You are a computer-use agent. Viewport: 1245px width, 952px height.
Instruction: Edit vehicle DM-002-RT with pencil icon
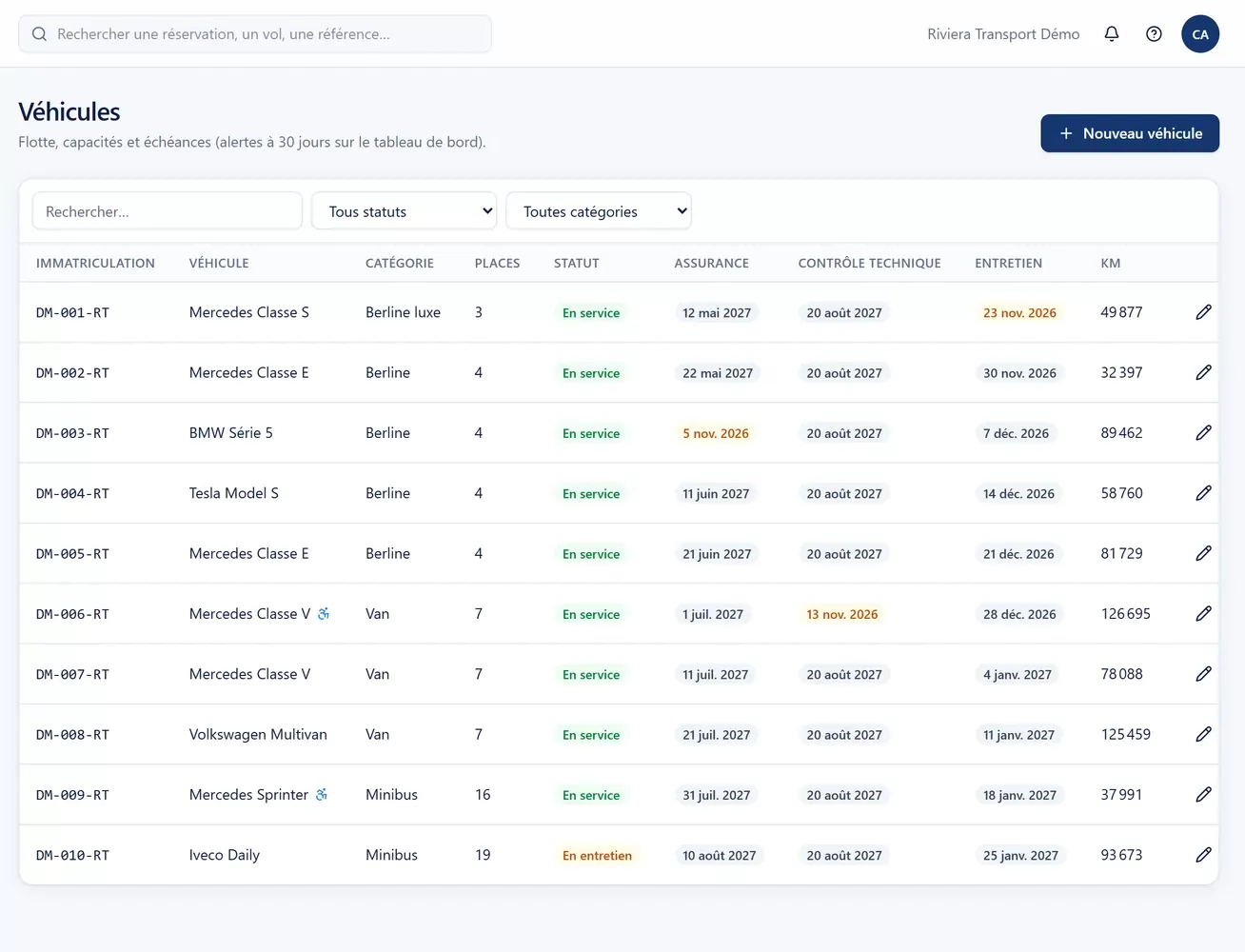(x=1203, y=372)
